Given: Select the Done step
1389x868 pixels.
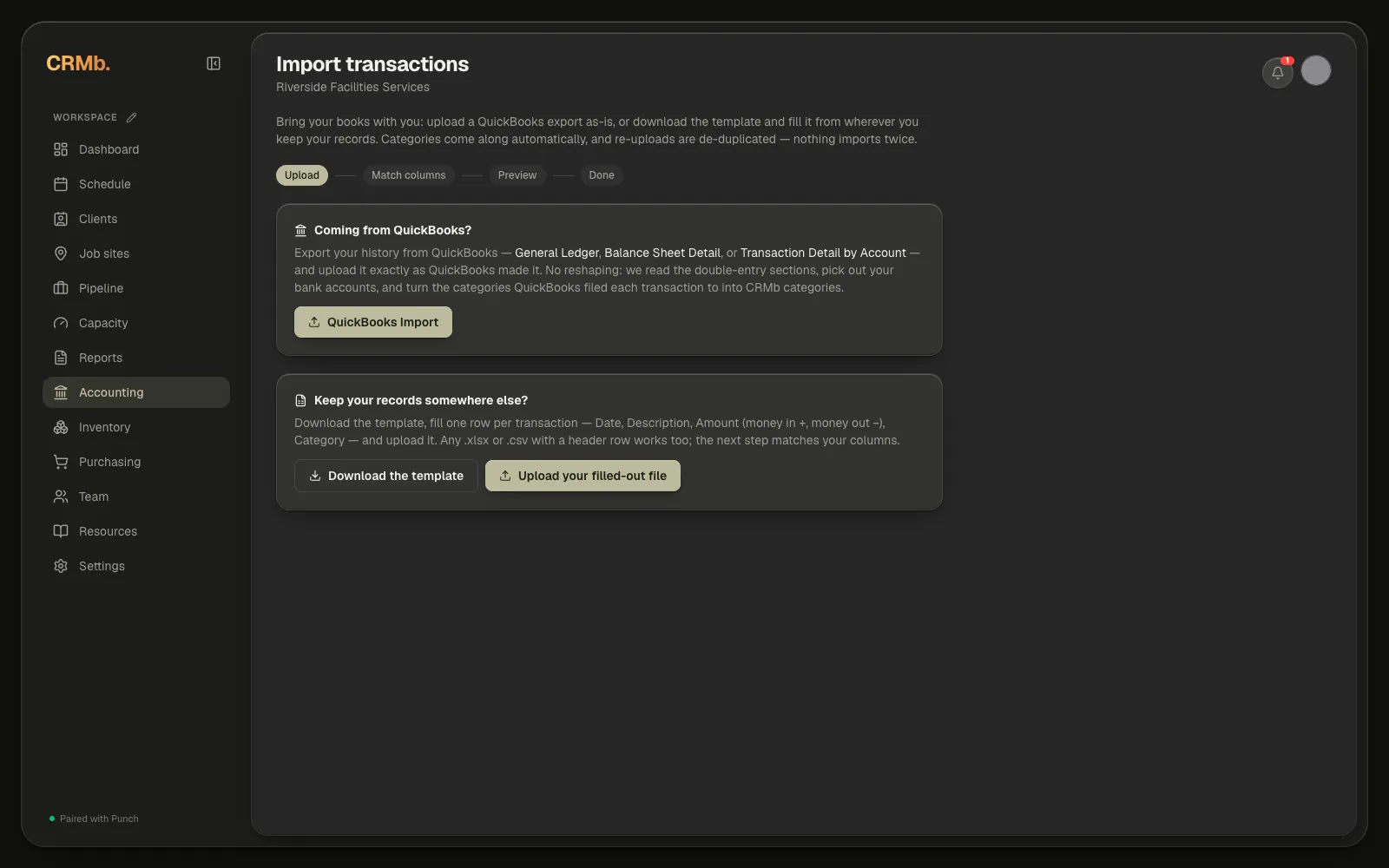Looking at the screenshot, I should coord(602,175).
